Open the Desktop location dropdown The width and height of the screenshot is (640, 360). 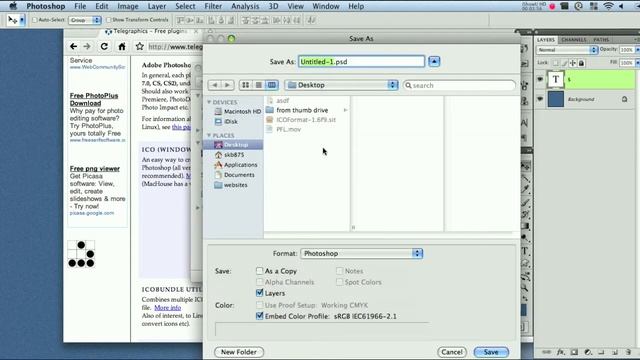341,85
